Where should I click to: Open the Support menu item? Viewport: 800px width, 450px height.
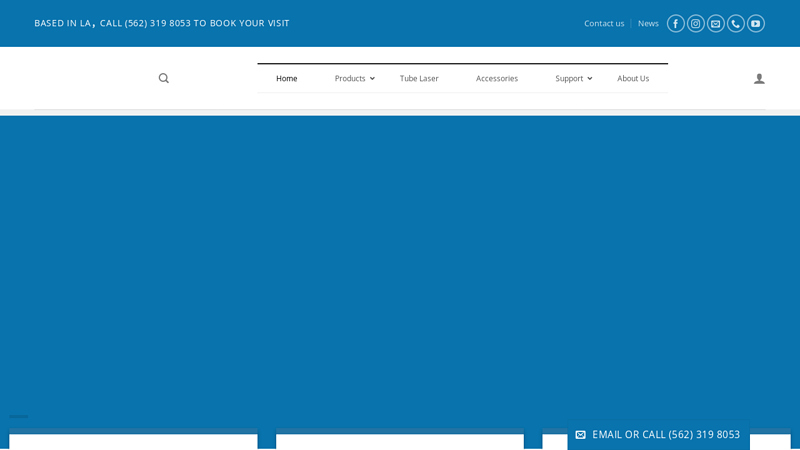click(569, 79)
